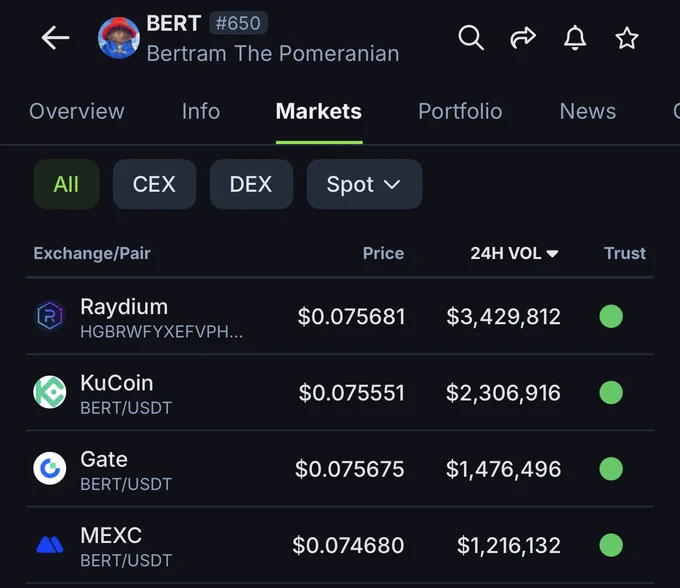
Task: Open the search magnifier icon
Action: (471, 38)
